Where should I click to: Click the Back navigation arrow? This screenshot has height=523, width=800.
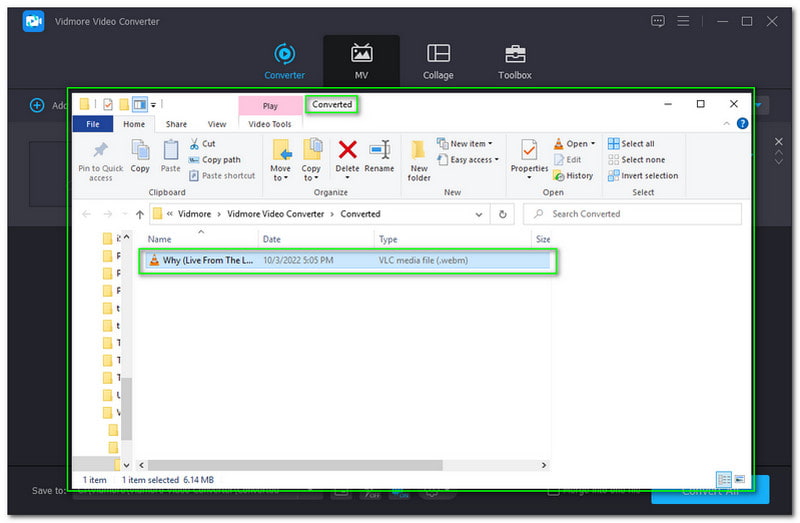click(x=86, y=214)
